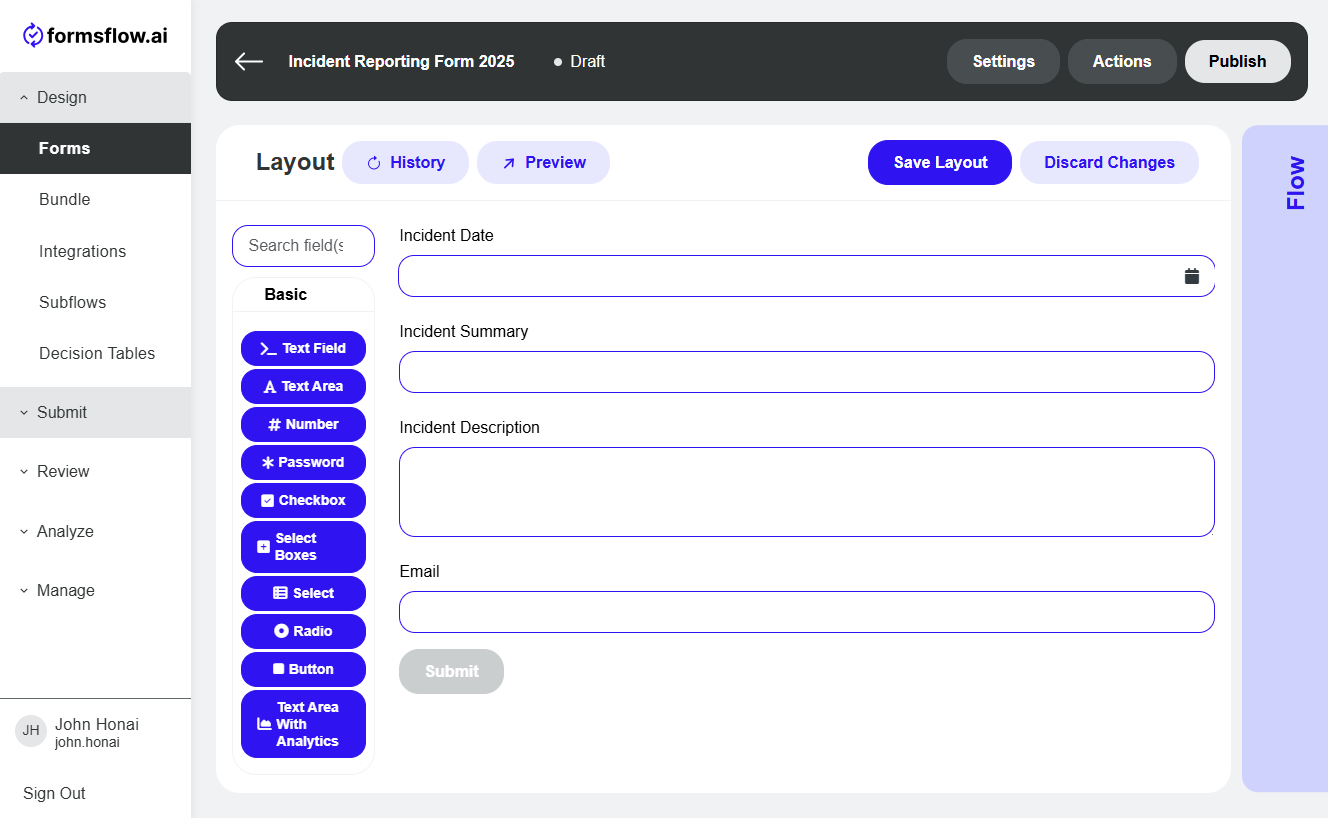Expand the Analyze section
The width and height of the screenshot is (1328, 818).
pos(95,531)
